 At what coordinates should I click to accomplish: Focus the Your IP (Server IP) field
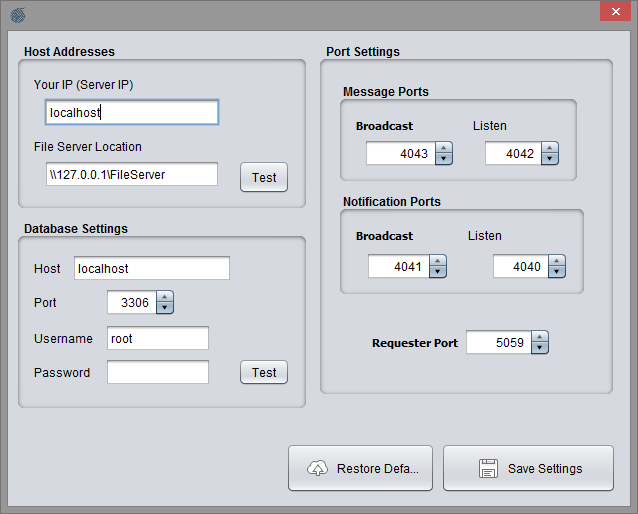tap(131, 112)
